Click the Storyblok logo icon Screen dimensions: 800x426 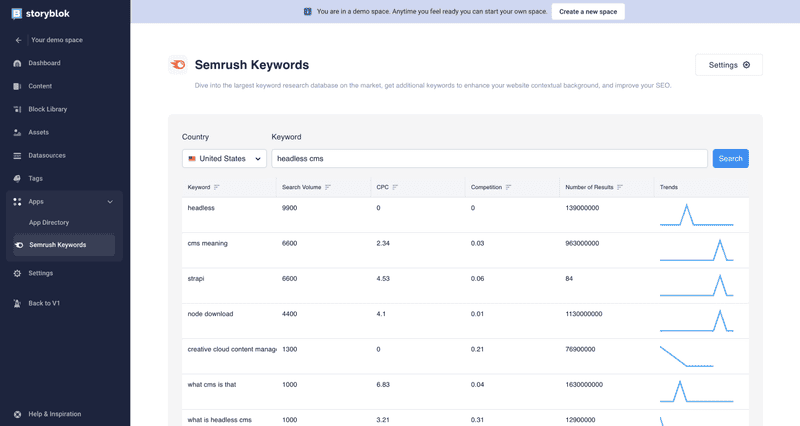tap(16, 14)
